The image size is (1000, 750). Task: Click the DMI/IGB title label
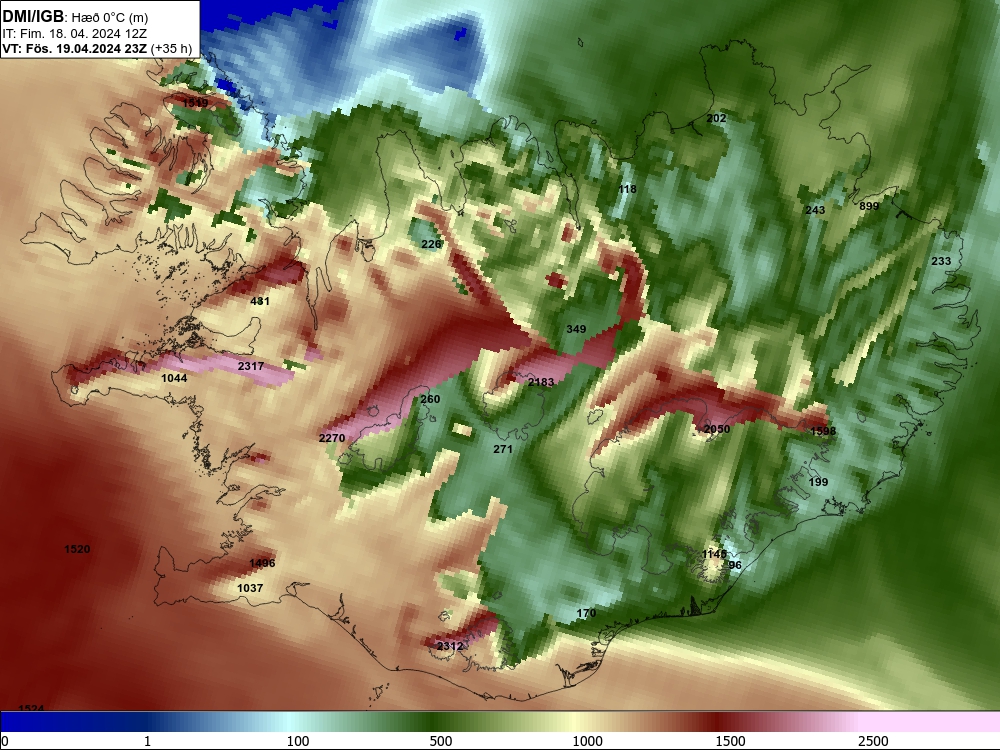point(33,16)
